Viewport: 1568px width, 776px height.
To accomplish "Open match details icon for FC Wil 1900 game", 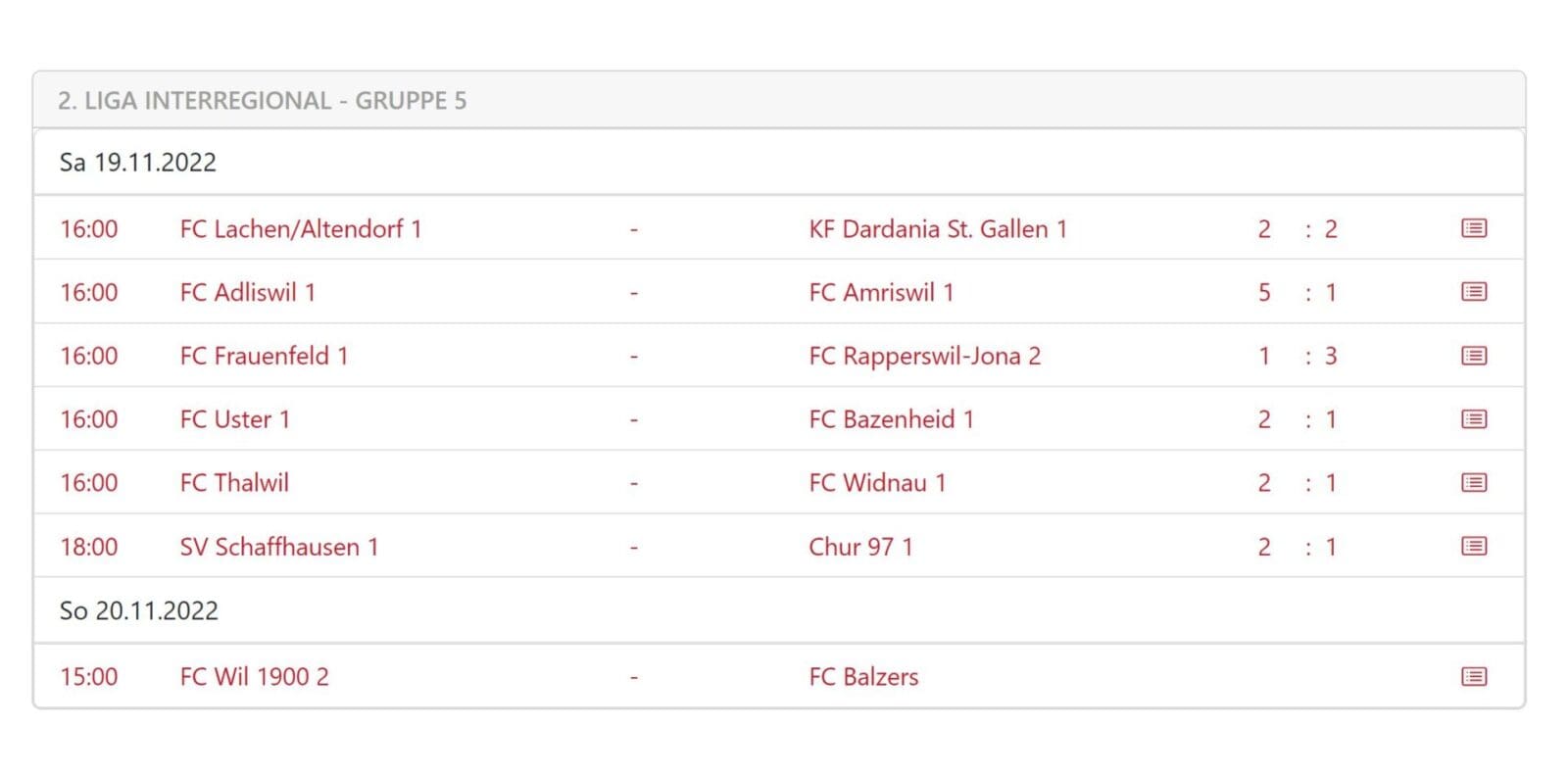I will click(1474, 676).
